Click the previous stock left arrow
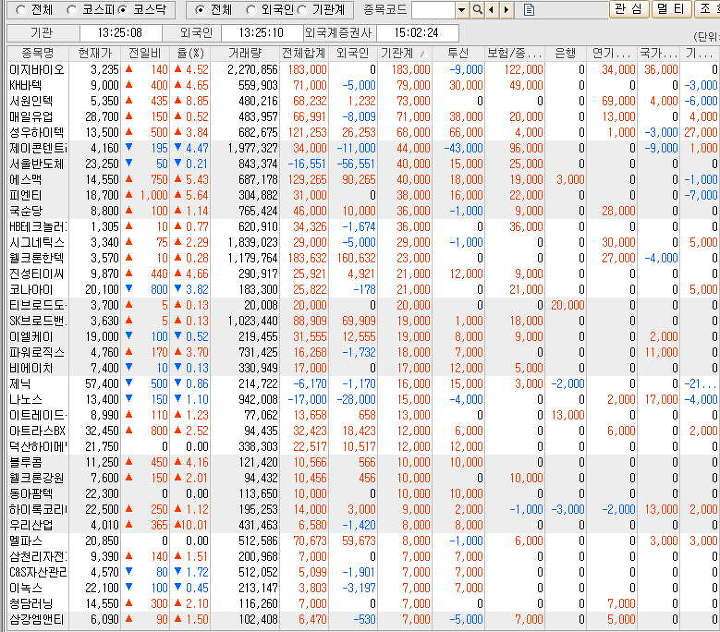 492,10
